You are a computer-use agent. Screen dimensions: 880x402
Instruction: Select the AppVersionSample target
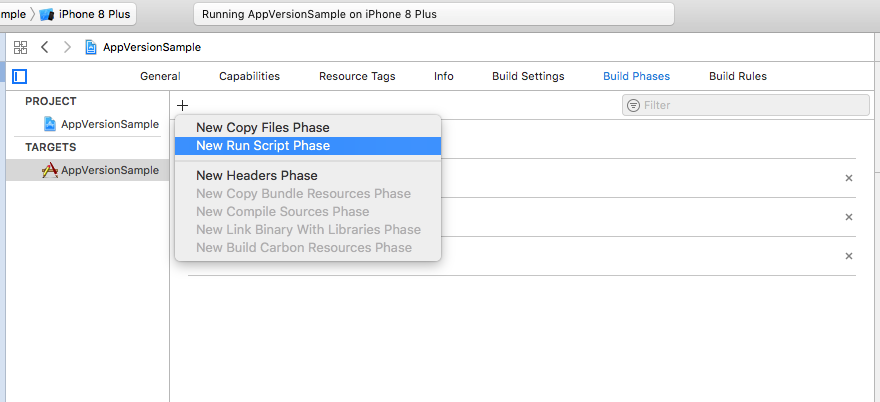109,170
